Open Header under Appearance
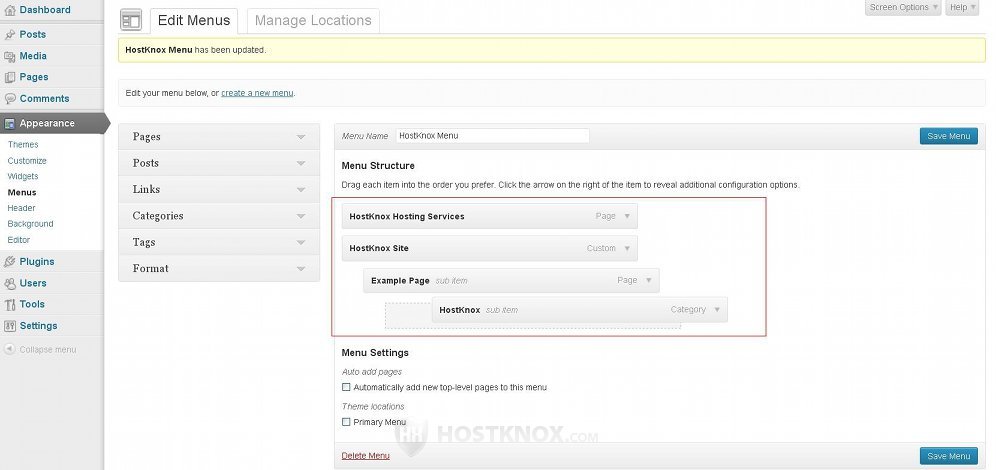Image resolution: width=996 pixels, height=470 pixels. [22, 208]
